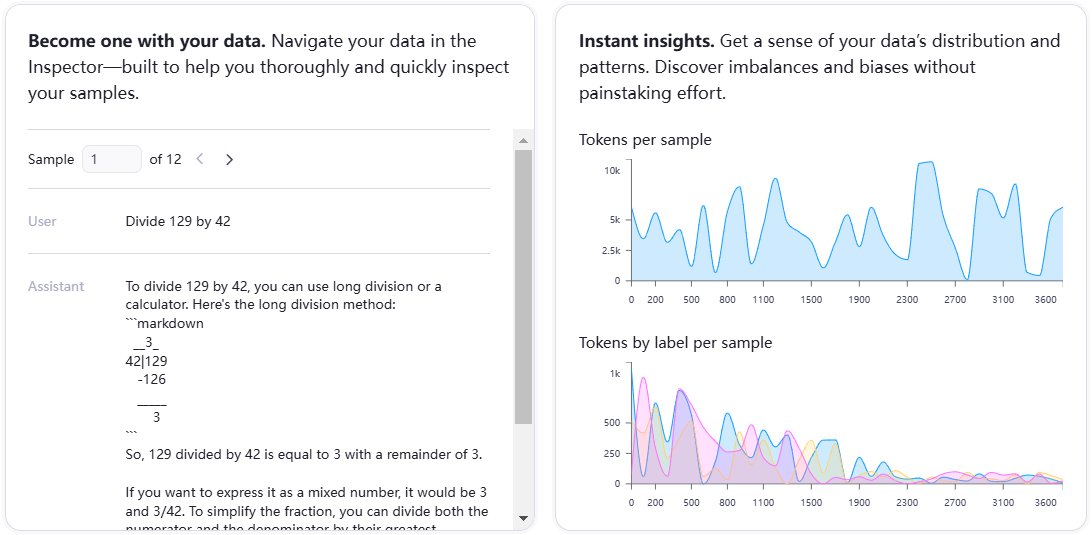Click the Inspector scrollbar thumb
The image size is (1092, 535).
(x=523, y=285)
